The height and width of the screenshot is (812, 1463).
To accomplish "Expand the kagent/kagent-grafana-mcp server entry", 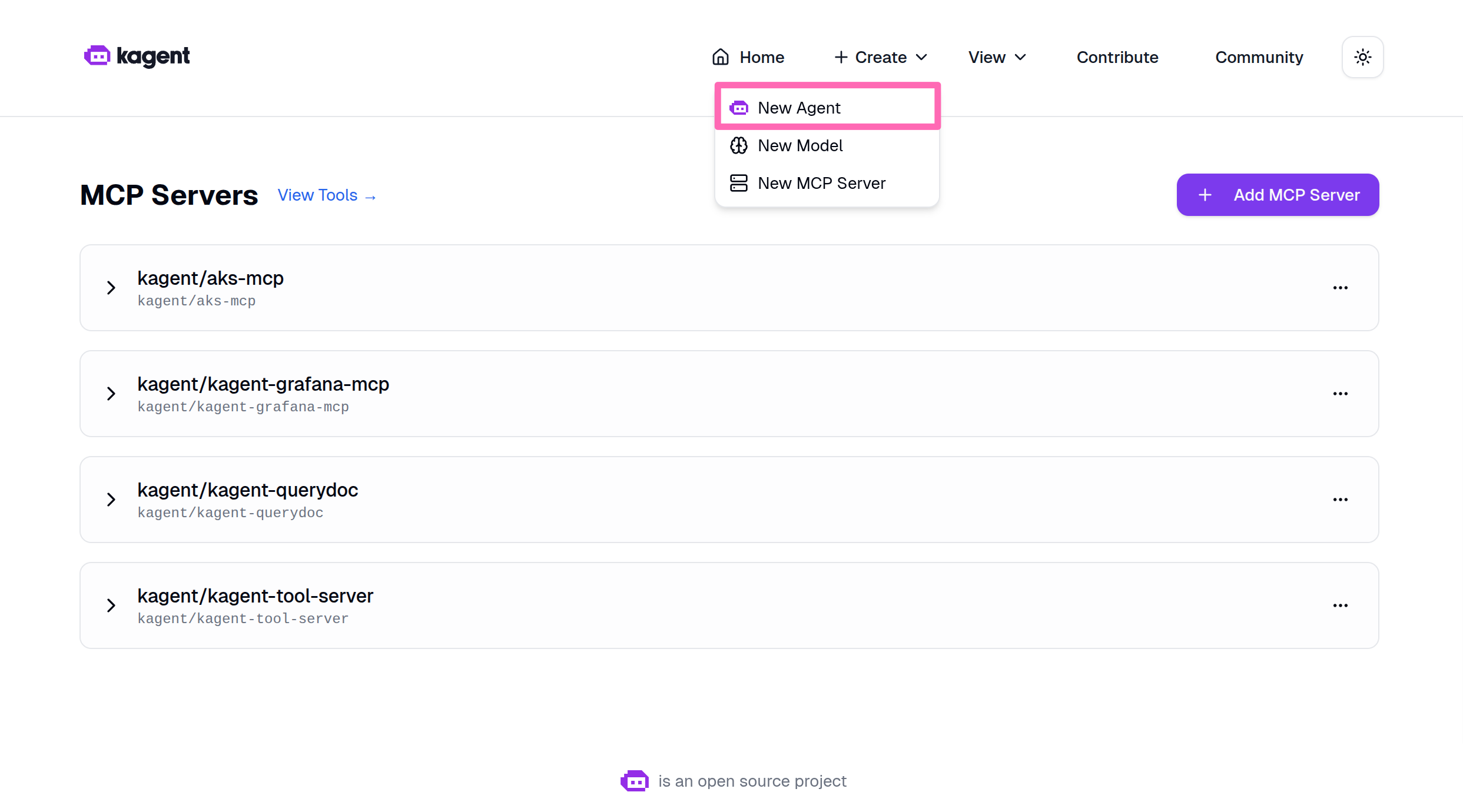I will tap(111, 394).
